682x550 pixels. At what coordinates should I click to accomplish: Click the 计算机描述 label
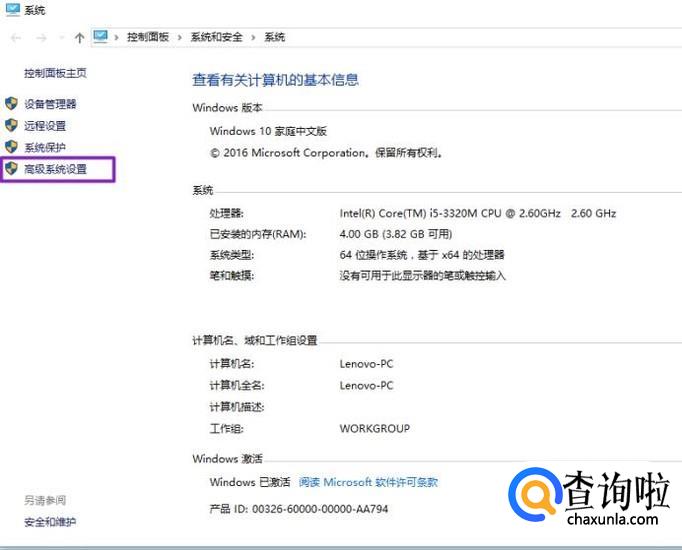pos(237,407)
